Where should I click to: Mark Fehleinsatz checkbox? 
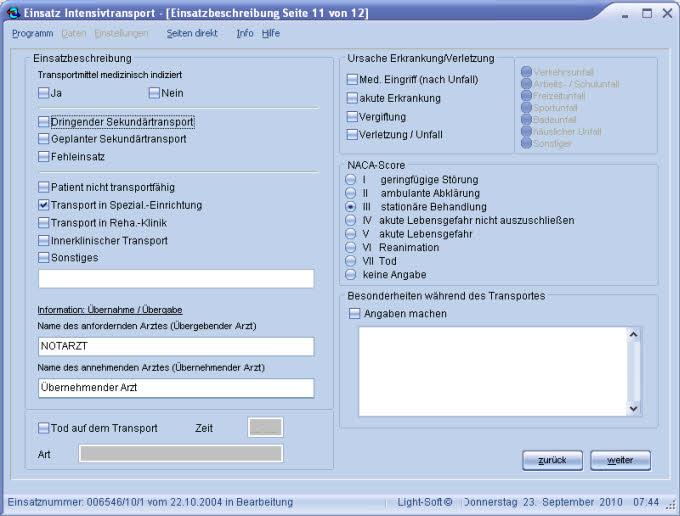[43, 157]
